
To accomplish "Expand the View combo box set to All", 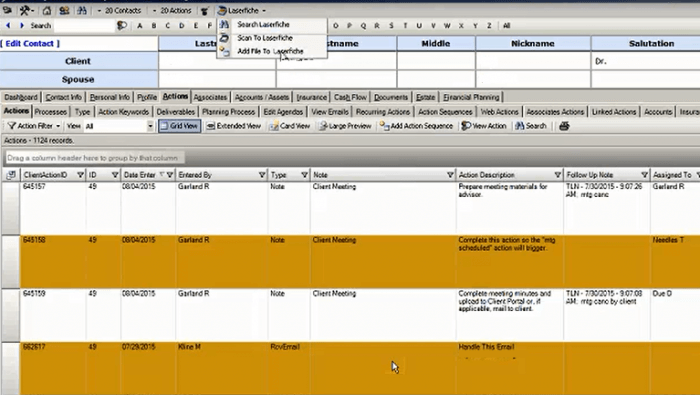I will [150, 126].
